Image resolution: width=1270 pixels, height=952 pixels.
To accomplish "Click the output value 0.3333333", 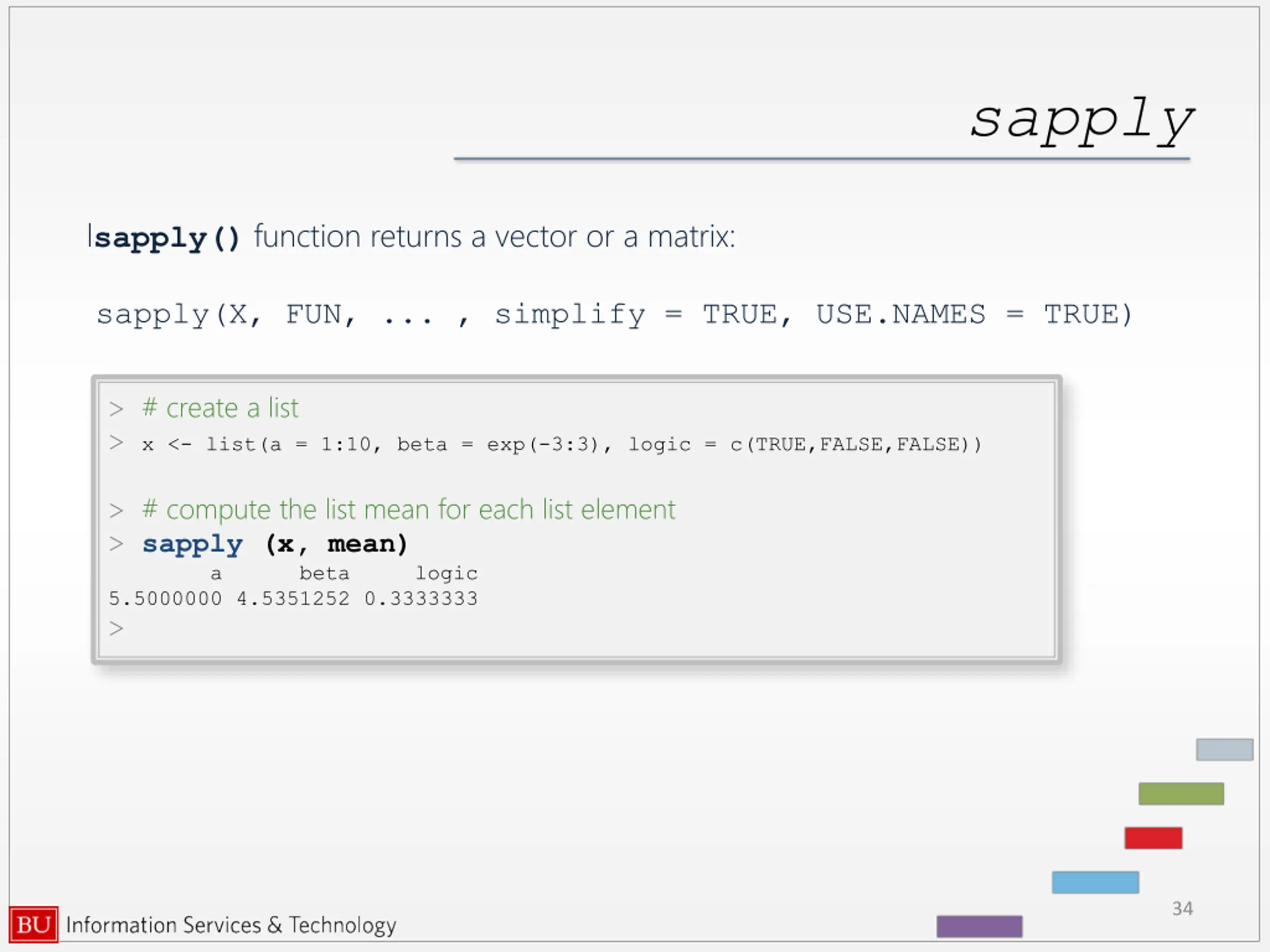I will (421, 598).
